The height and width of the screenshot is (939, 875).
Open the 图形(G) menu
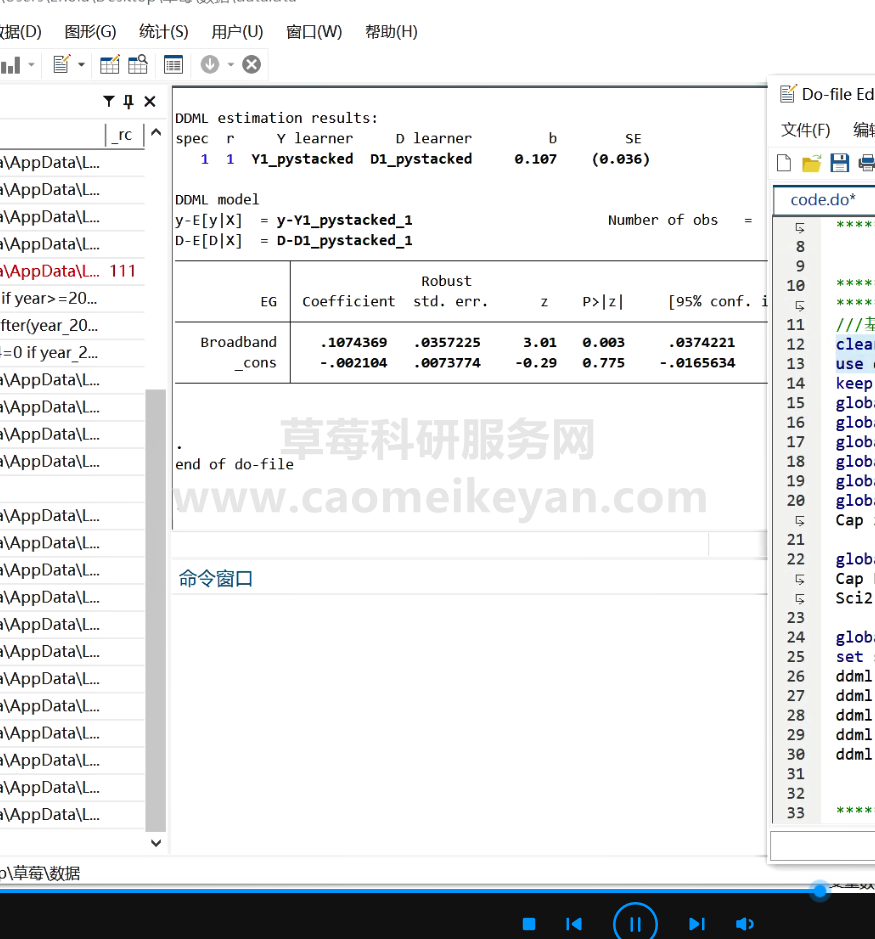click(x=90, y=32)
